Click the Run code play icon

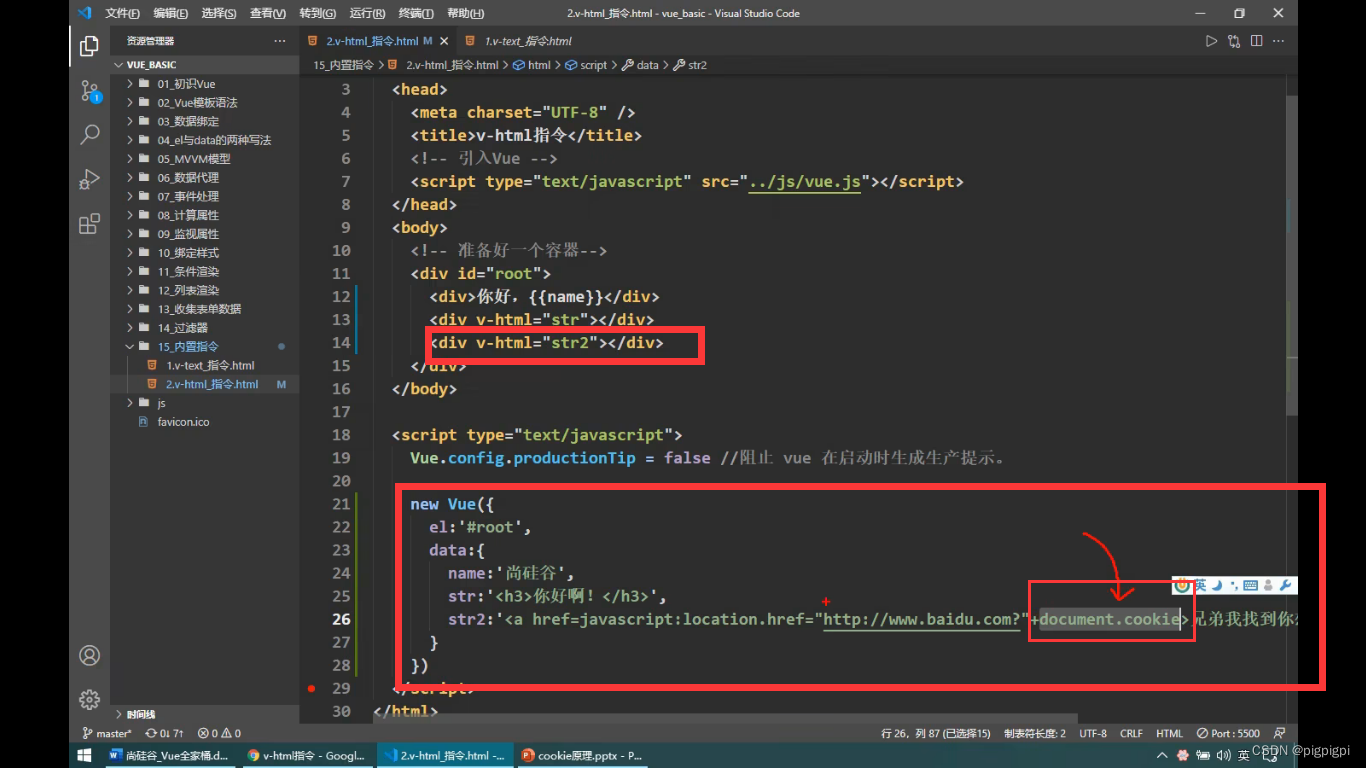pyautogui.click(x=1211, y=41)
